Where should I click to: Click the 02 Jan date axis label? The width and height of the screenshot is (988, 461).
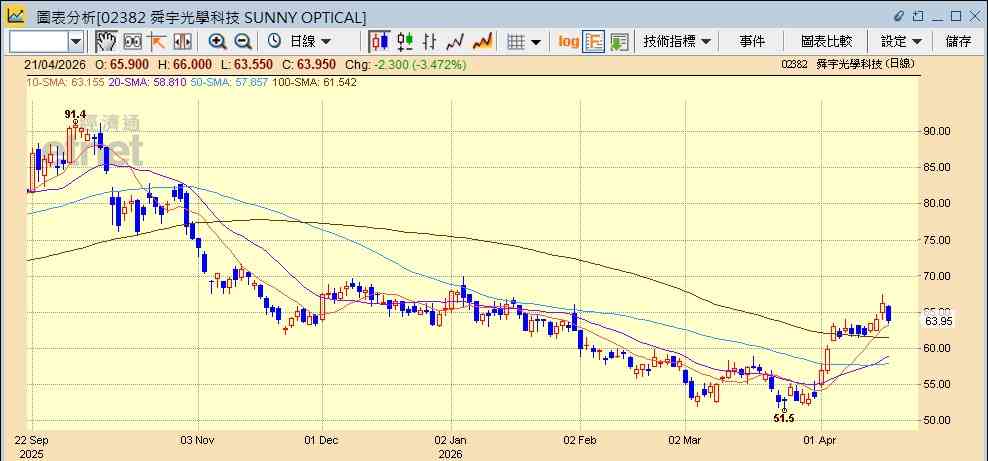451,440
